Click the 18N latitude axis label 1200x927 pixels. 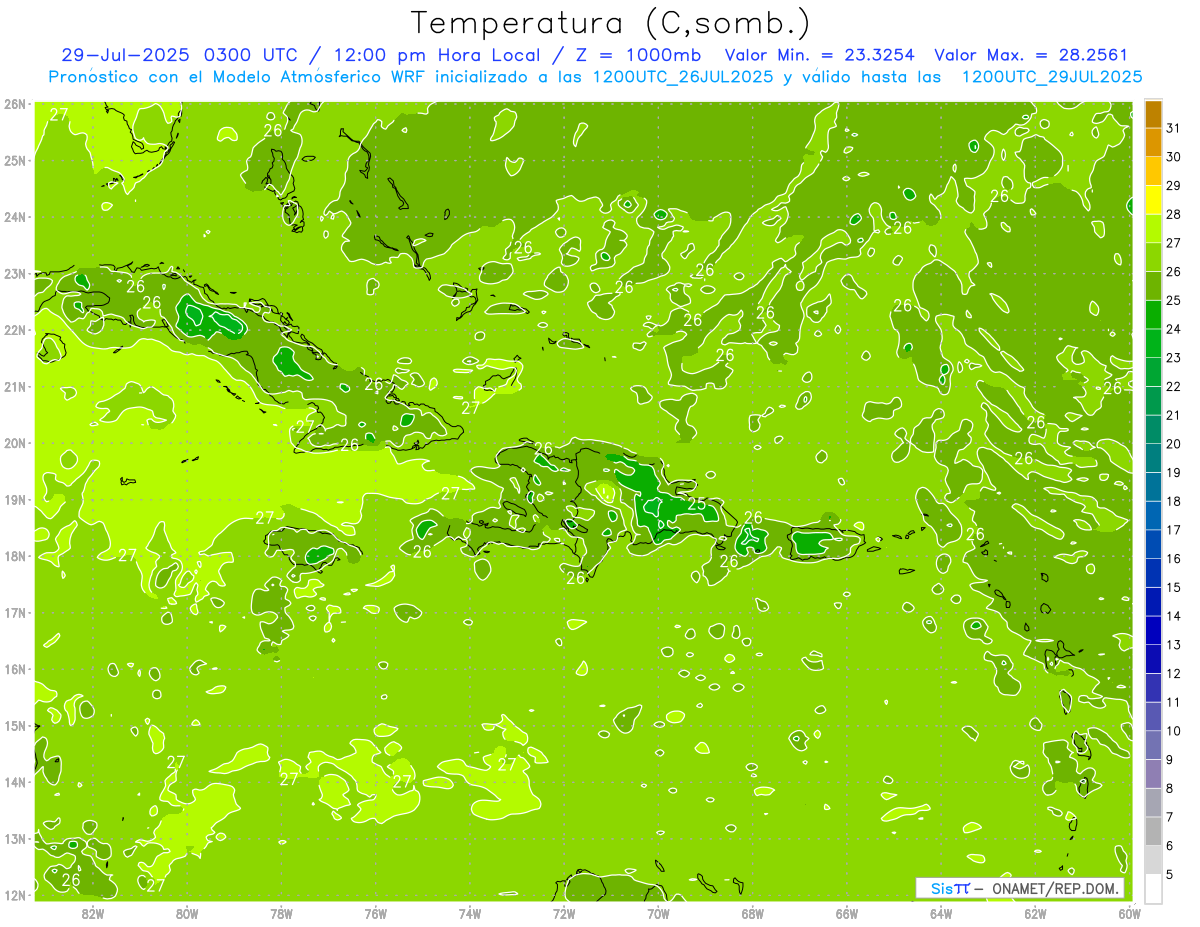pyautogui.click(x=14, y=556)
